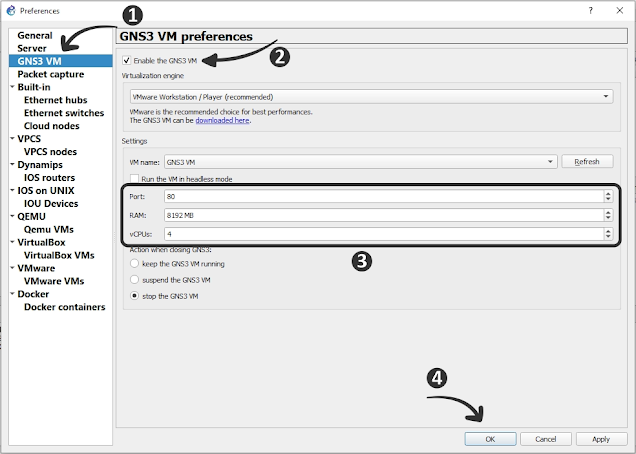Select stop the GNS3 VM option
Viewport: 636px width, 454px height.
click(134, 296)
